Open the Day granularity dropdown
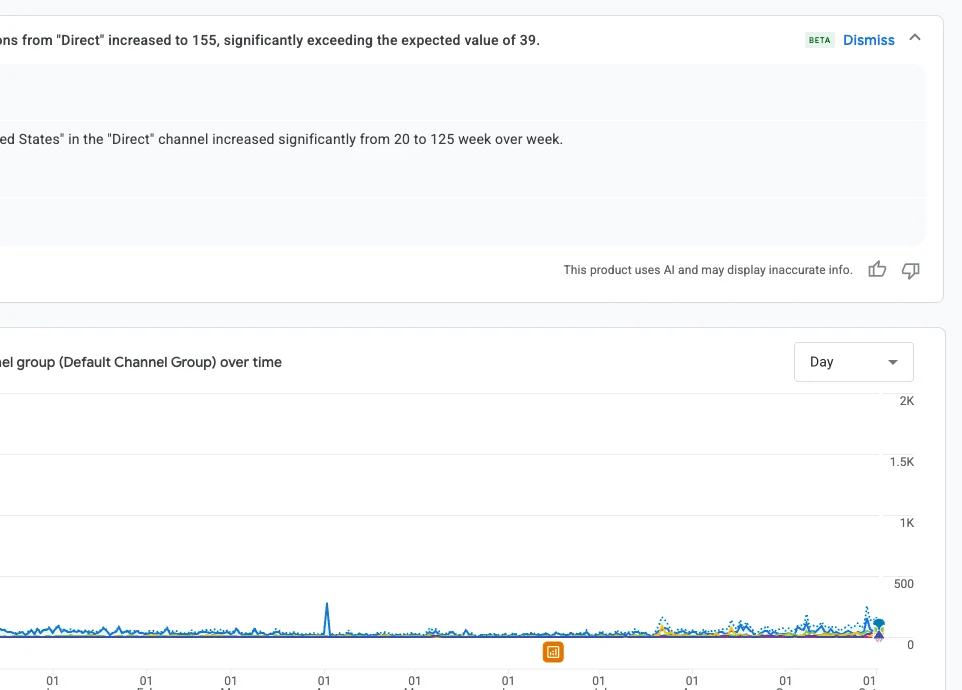The height and width of the screenshot is (690, 962). click(853, 362)
